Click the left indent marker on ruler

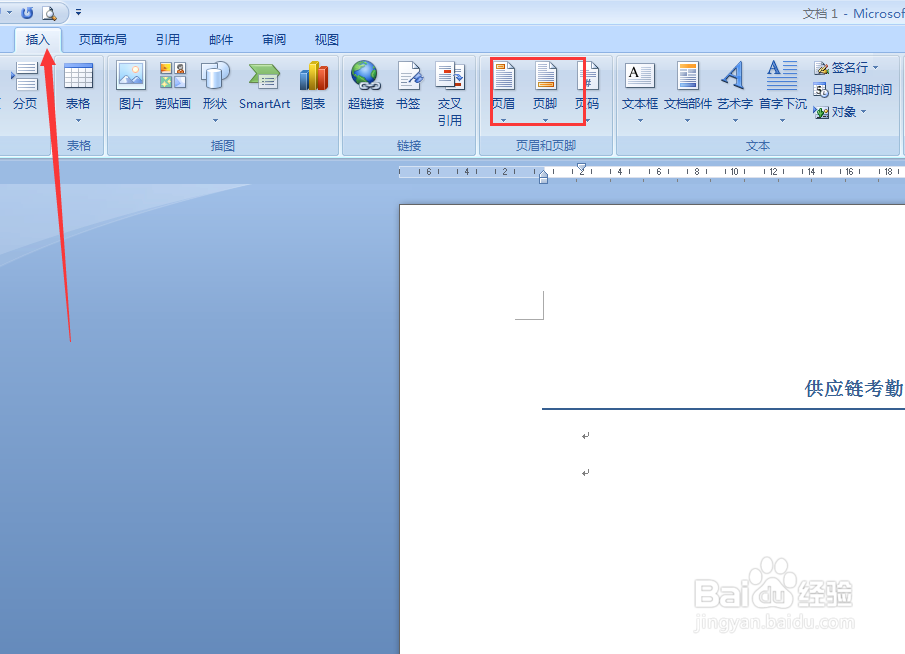coord(543,178)
